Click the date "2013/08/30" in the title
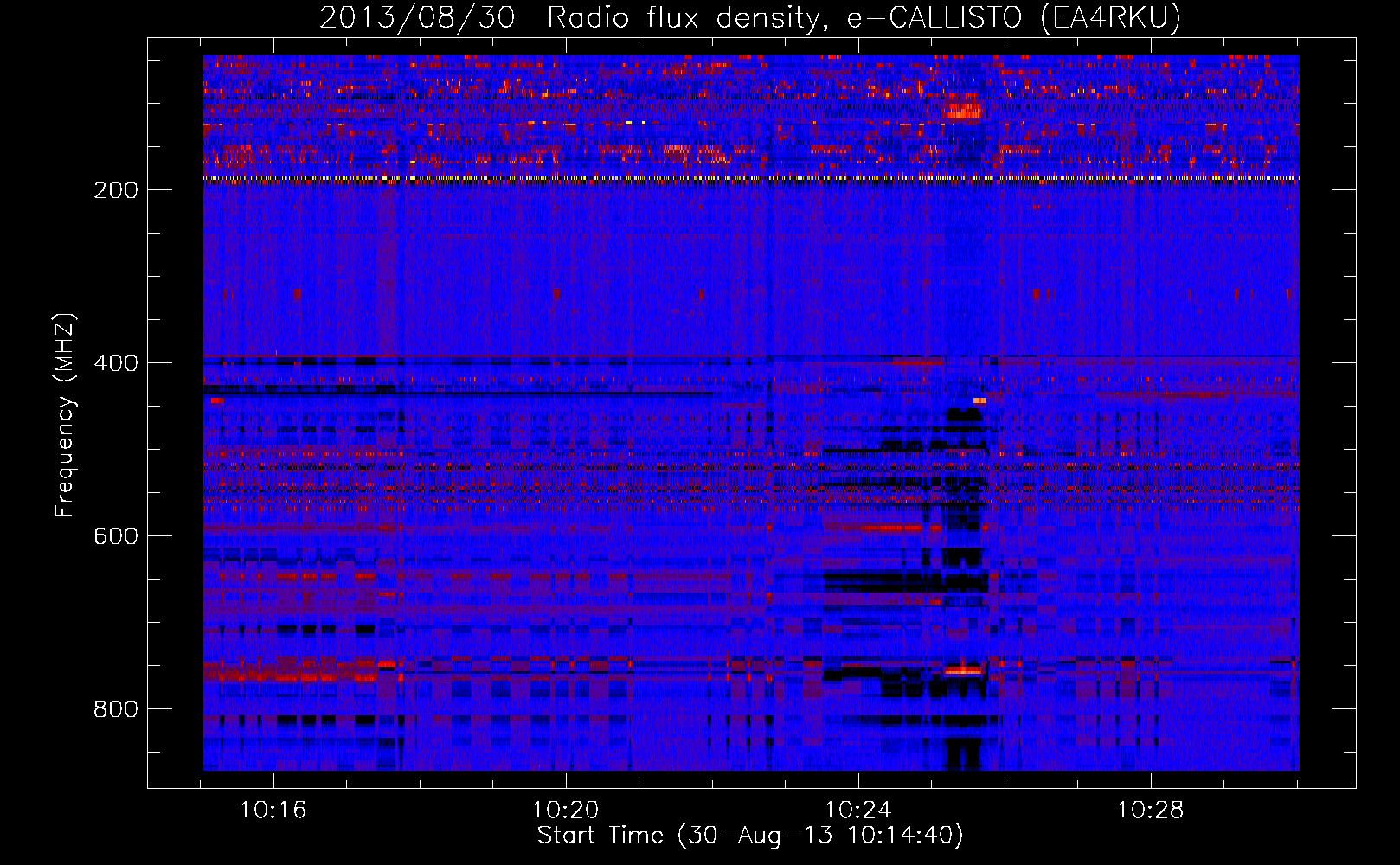 (x=417, y=17)
